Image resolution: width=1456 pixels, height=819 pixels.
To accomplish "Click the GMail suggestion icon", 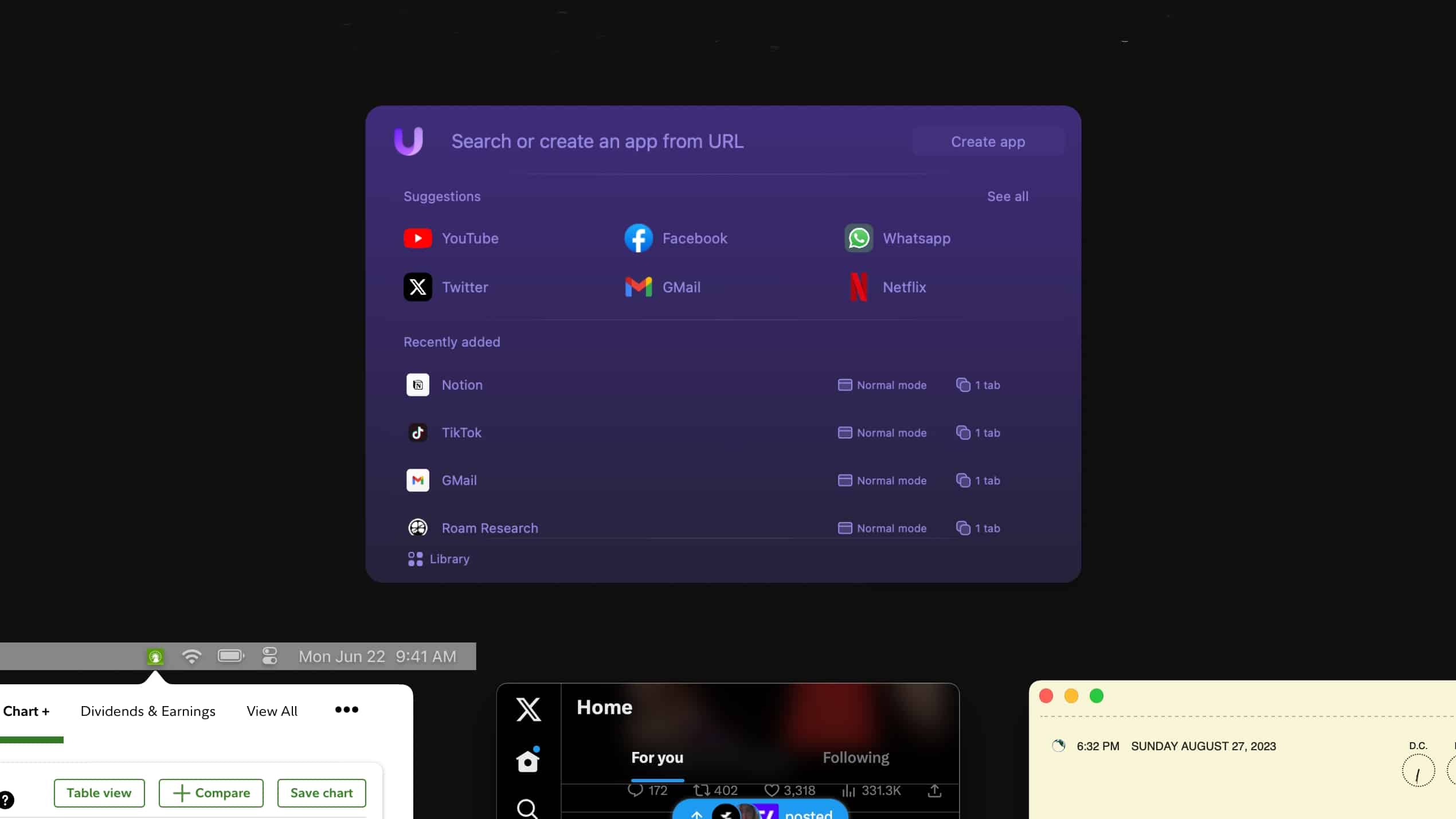I will click(x=638, y=287).
